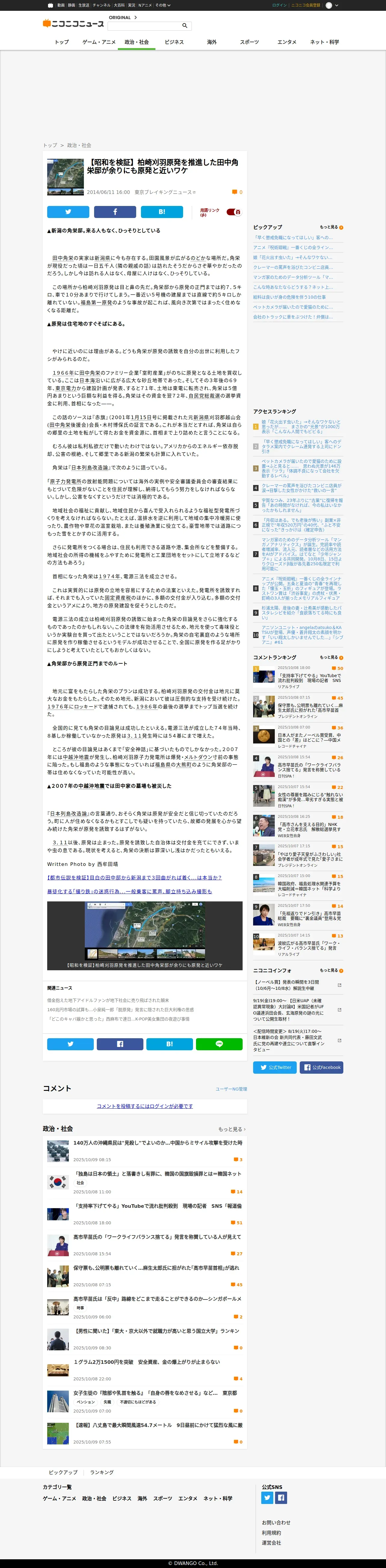Share via green LINE button

219,1043
